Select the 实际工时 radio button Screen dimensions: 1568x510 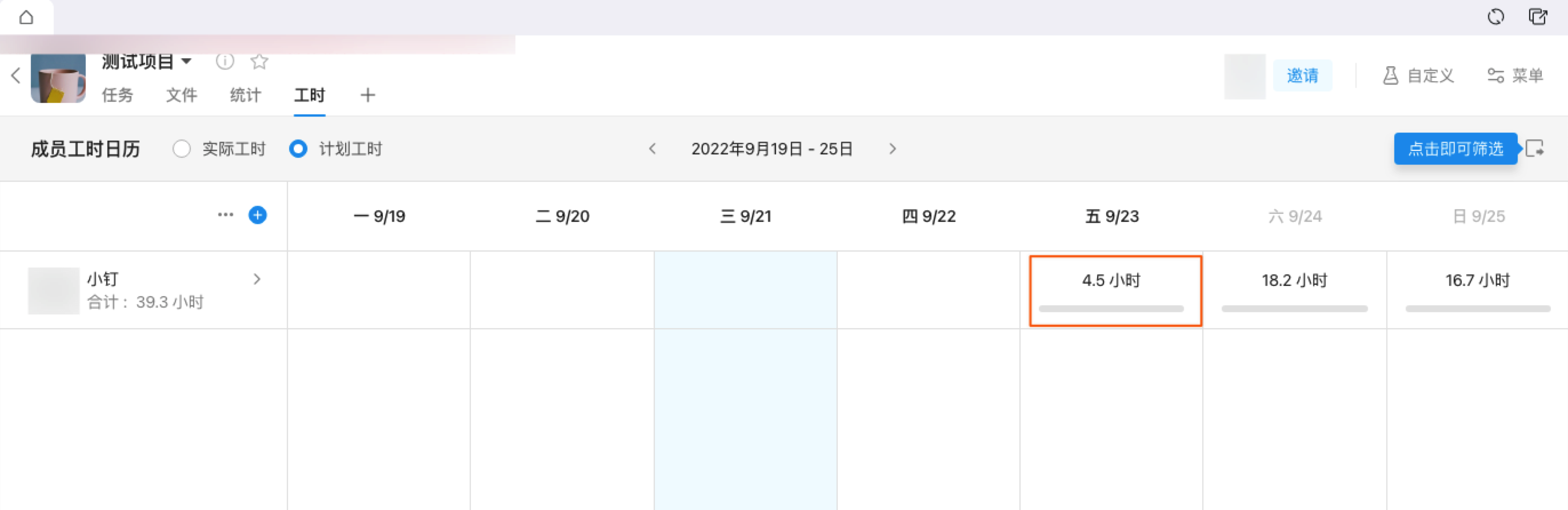coord(181,149)
